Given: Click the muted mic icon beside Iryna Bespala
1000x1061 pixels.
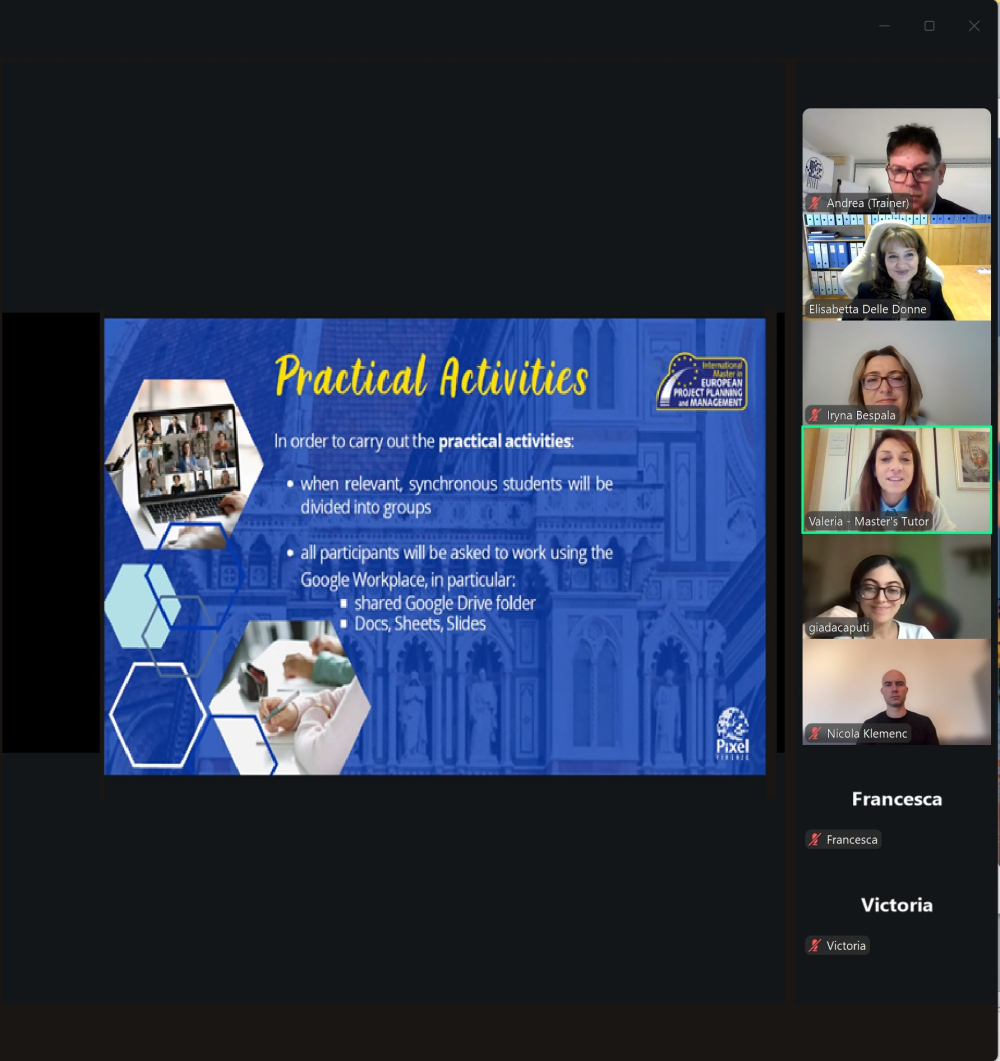Looking at the screenshot, I should (816, 415).
